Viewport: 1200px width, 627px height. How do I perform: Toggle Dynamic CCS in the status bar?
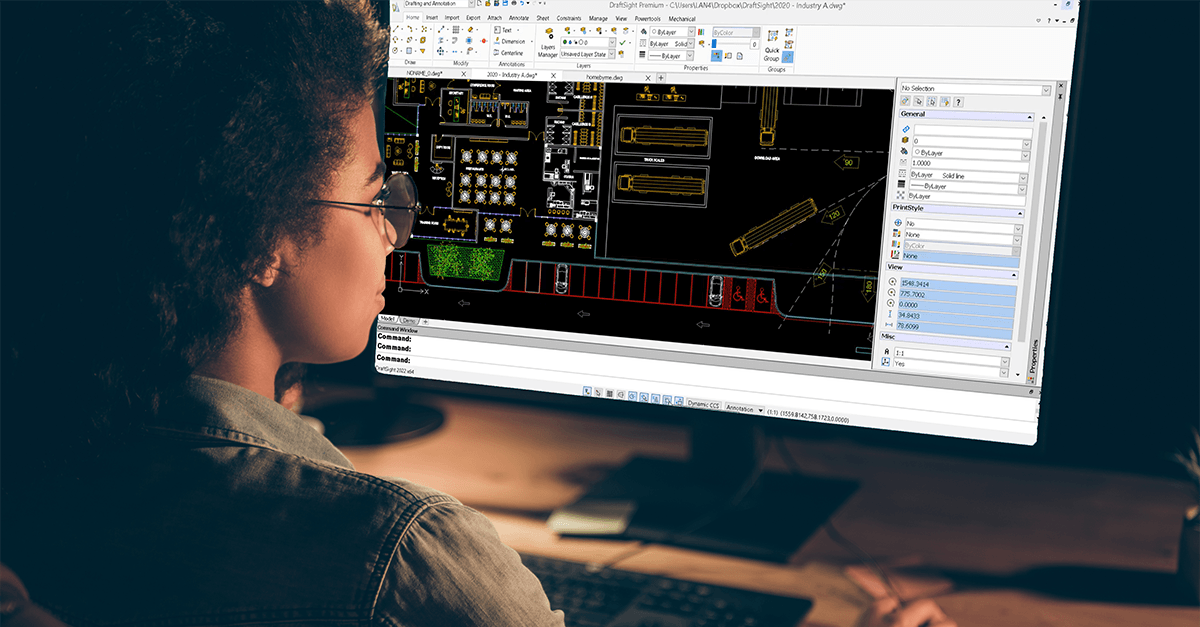coord(704,403)
